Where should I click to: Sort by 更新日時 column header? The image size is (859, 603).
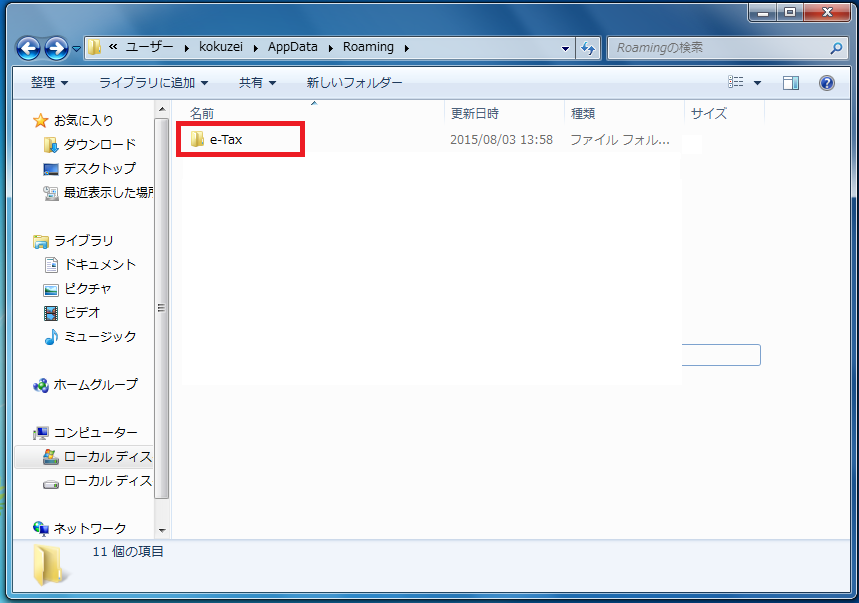474,113
